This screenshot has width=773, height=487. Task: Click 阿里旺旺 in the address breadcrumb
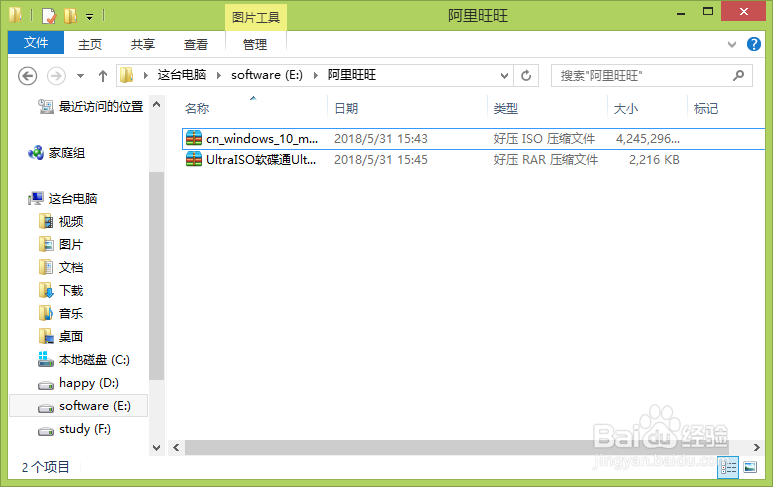[x=352, y=75]
